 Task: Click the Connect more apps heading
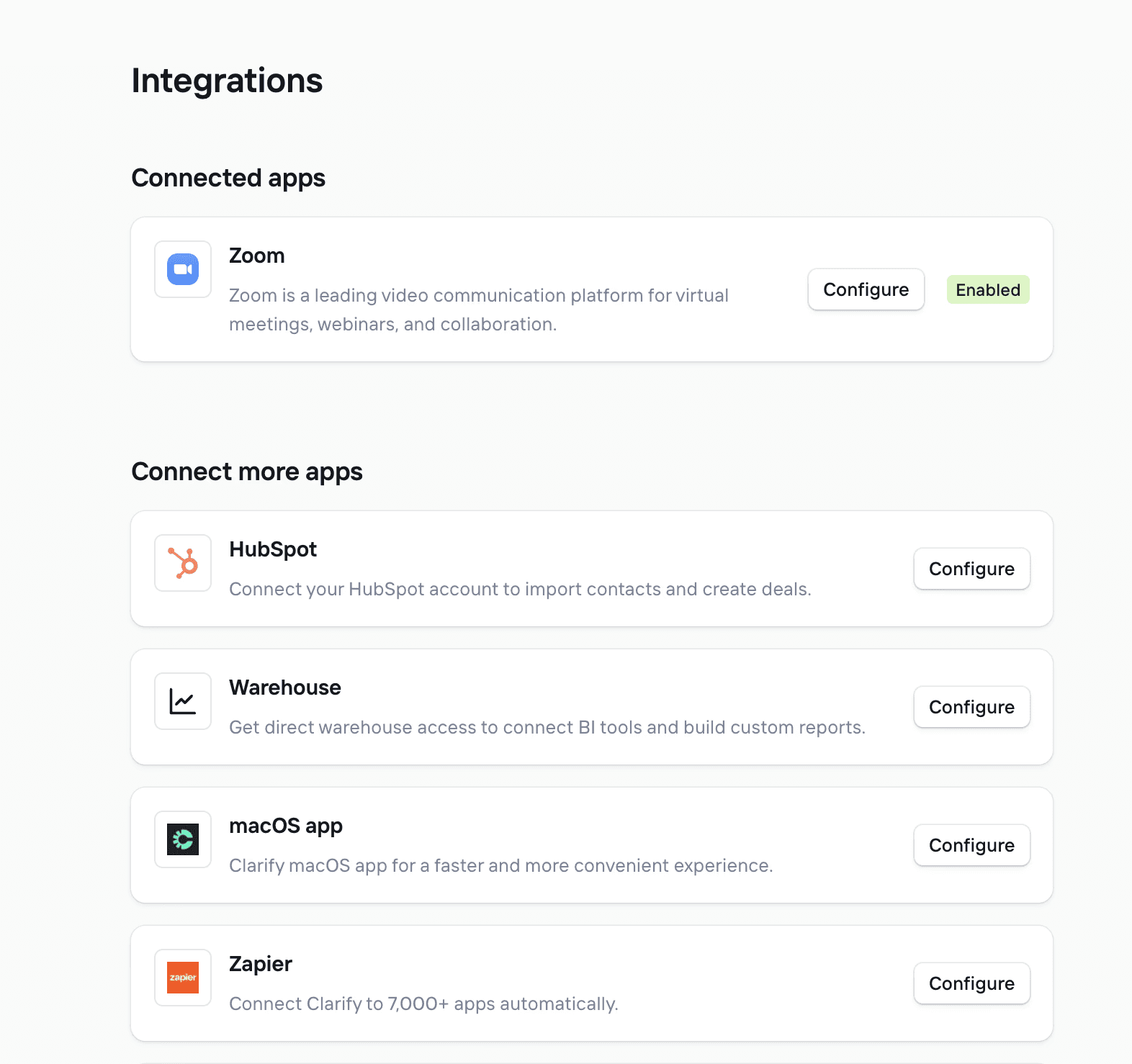click(x=247, y=472)
